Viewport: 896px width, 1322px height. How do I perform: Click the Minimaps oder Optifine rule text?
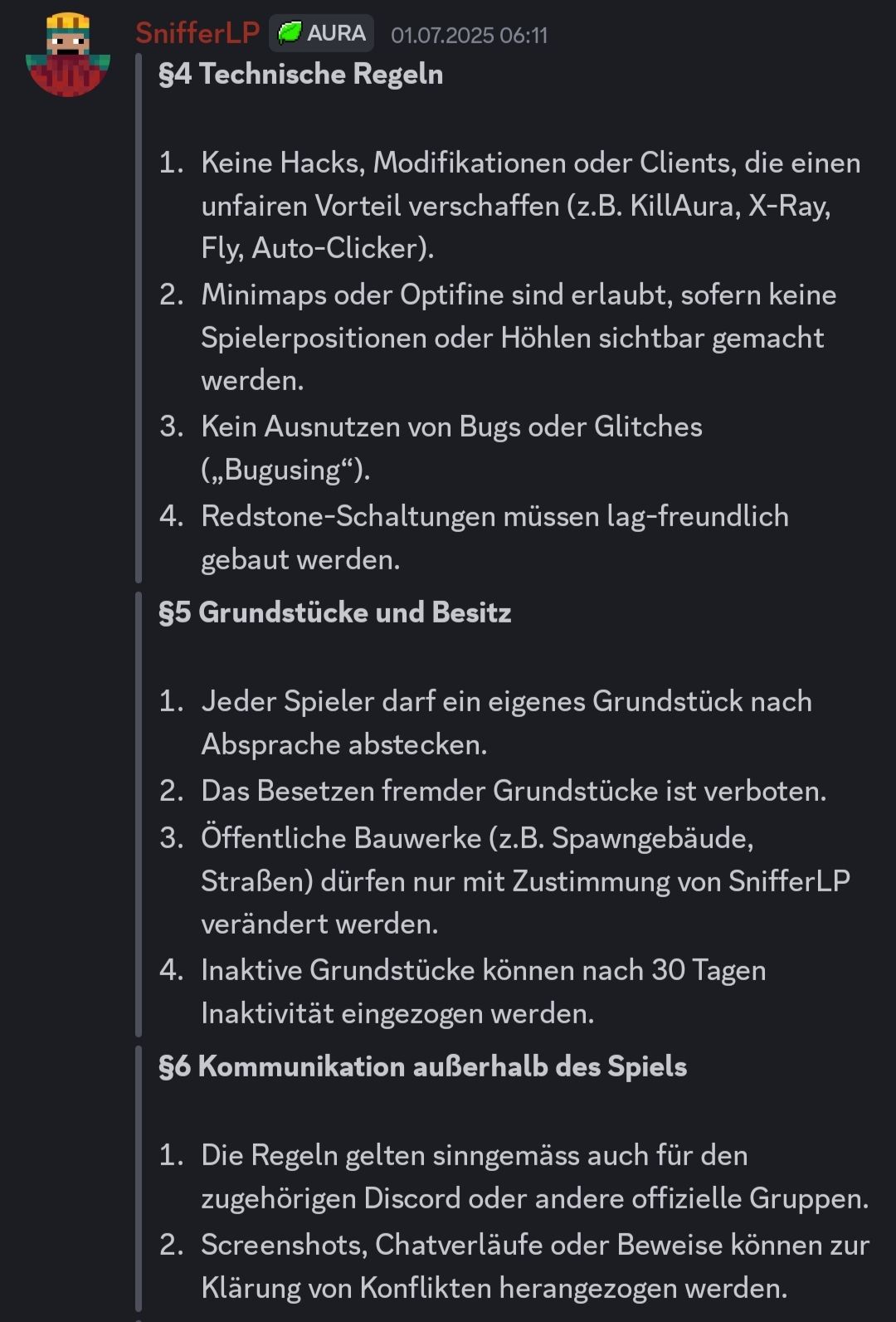click(518, 295)
